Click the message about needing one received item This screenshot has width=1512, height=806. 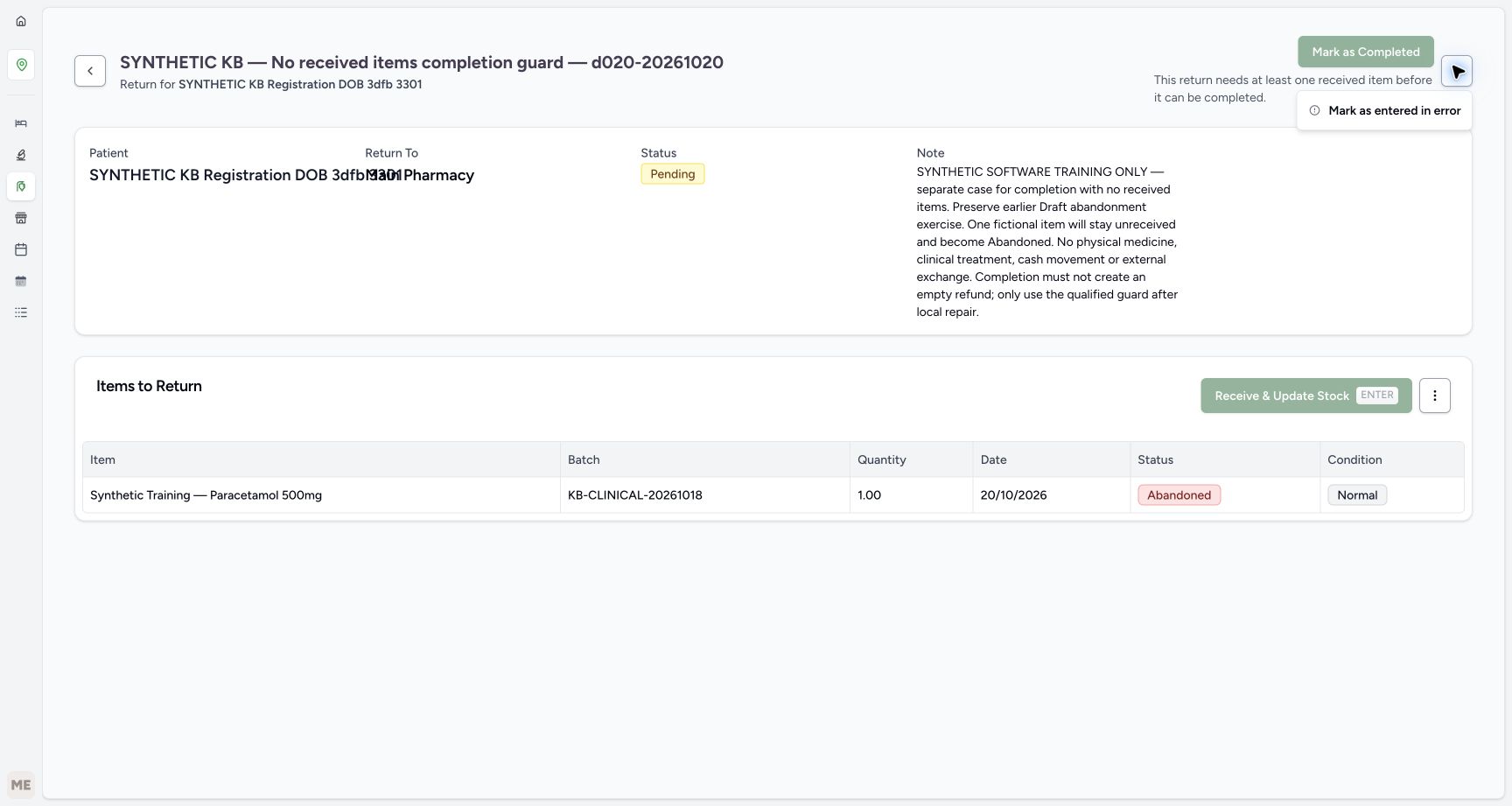pos(1293,88)
